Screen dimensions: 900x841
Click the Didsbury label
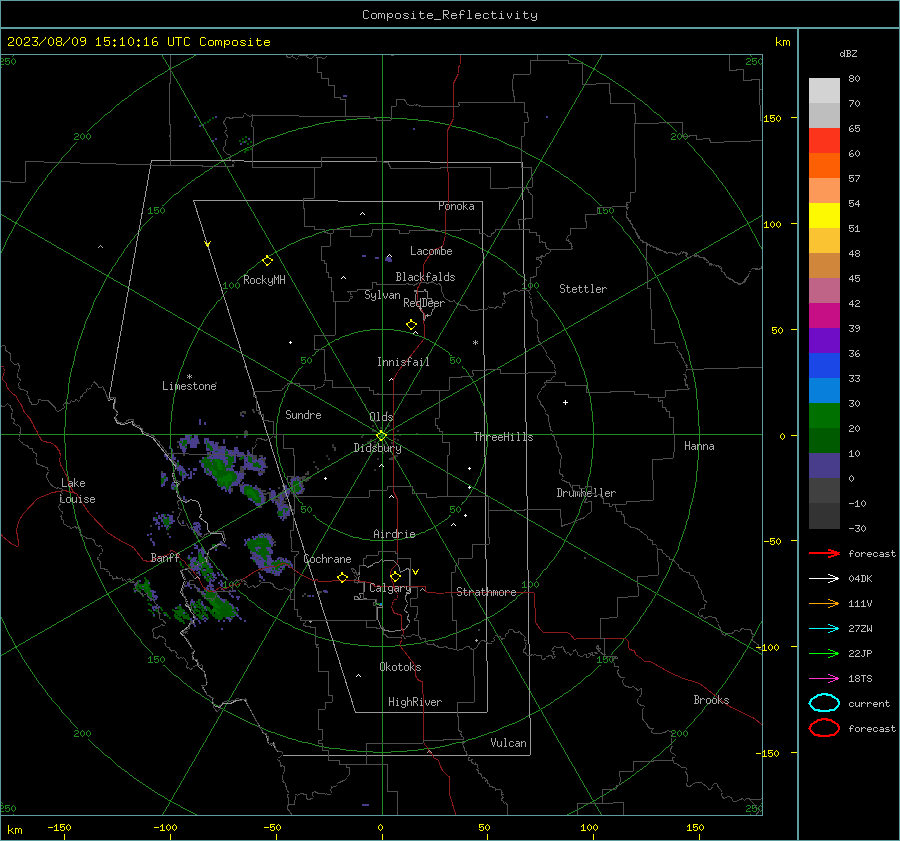[377, 448]
